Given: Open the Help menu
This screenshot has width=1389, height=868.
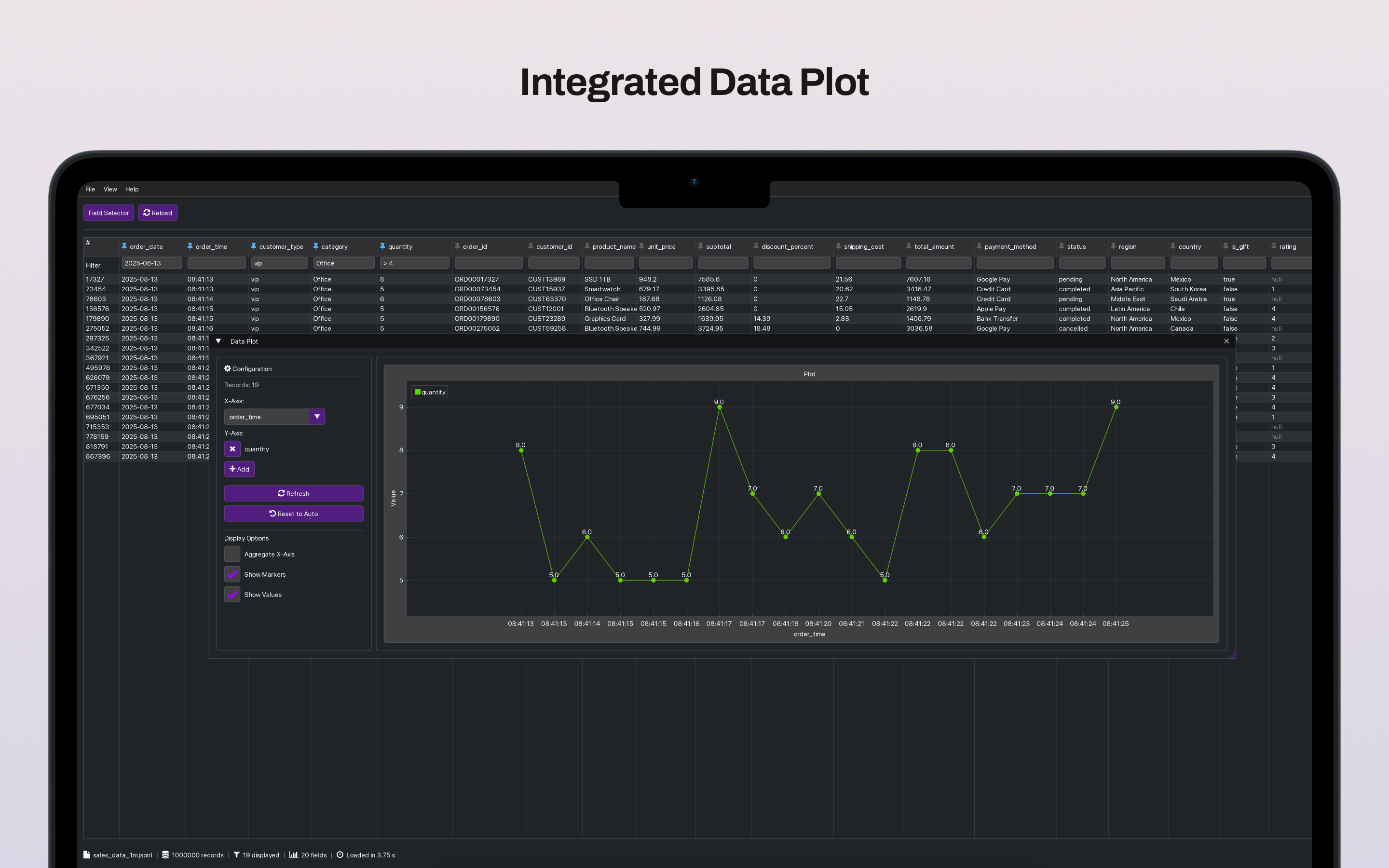Looking at the screenshot, I should tap(132, 190).
